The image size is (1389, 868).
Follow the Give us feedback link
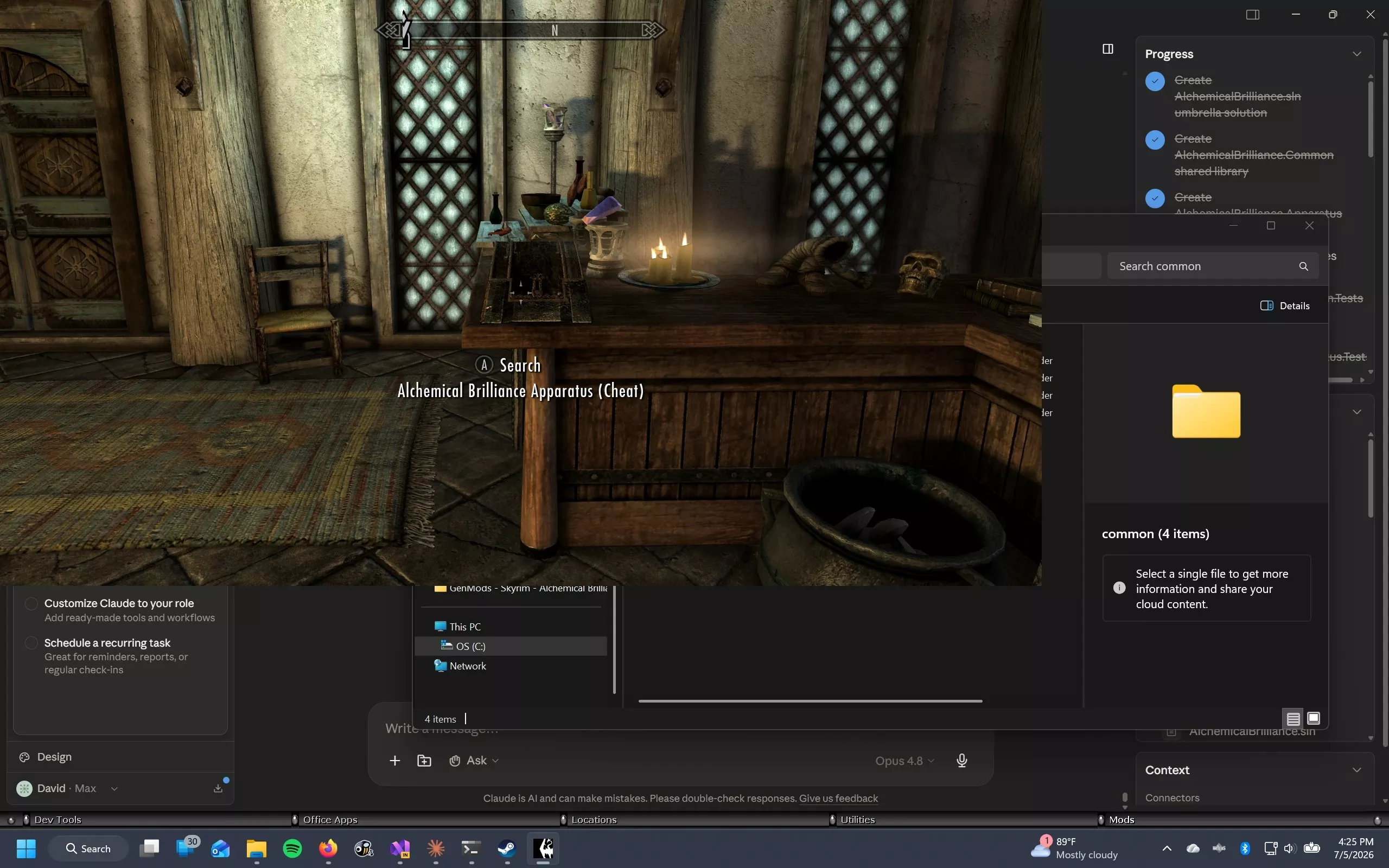838,799
